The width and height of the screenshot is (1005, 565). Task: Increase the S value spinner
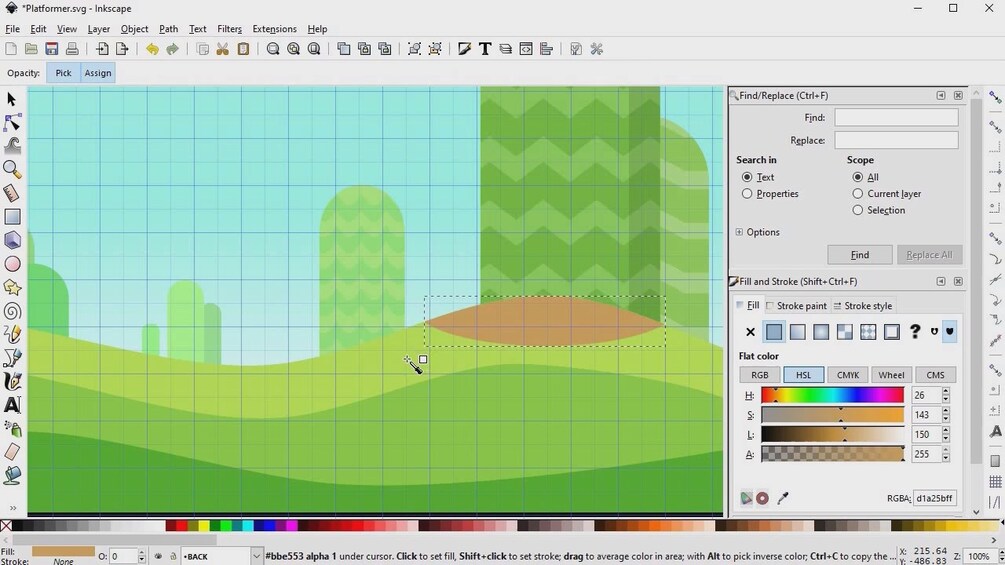click(x=945, y=411)
